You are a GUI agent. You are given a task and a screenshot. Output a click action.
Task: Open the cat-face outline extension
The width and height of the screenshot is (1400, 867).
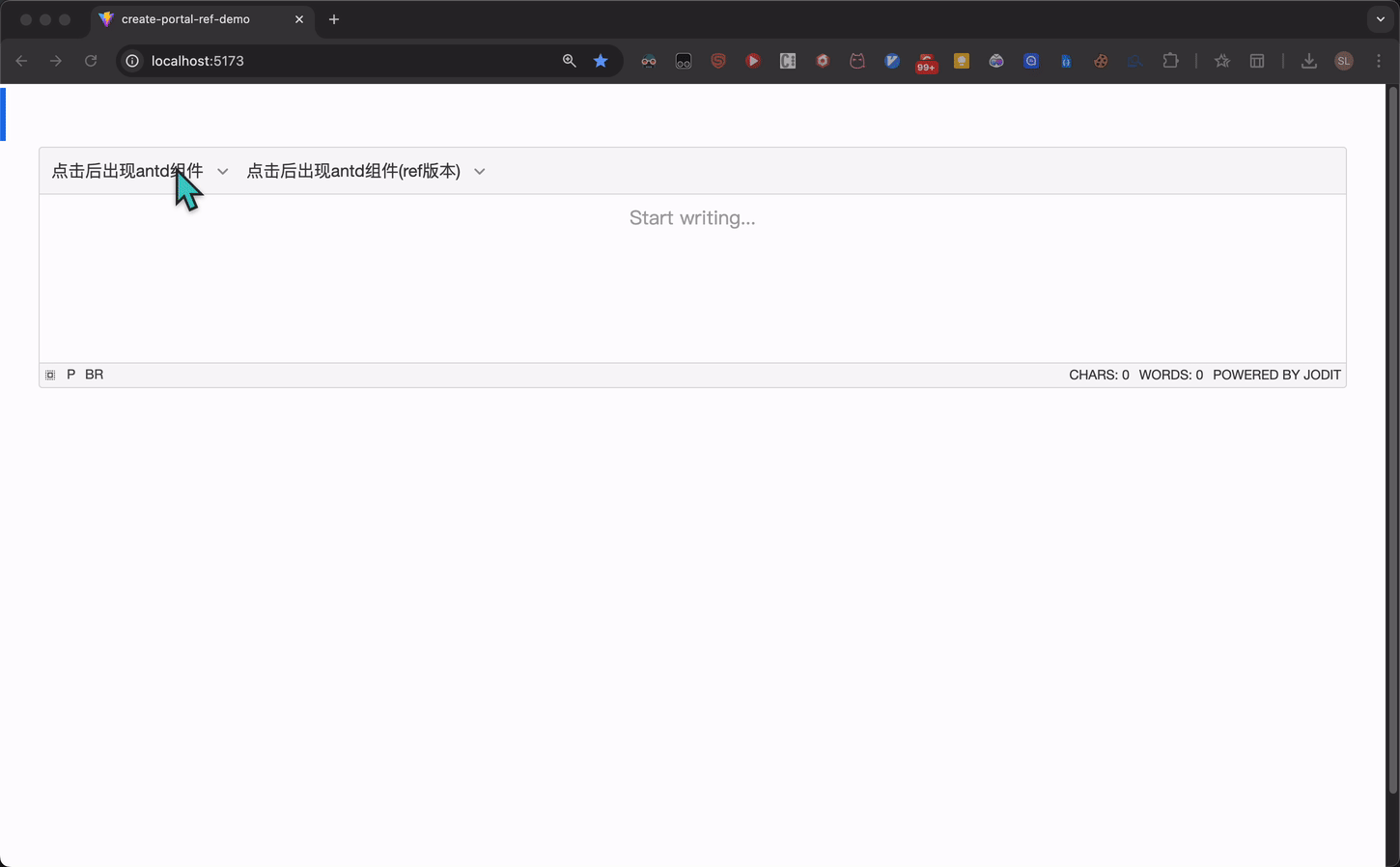pos(857,61)
